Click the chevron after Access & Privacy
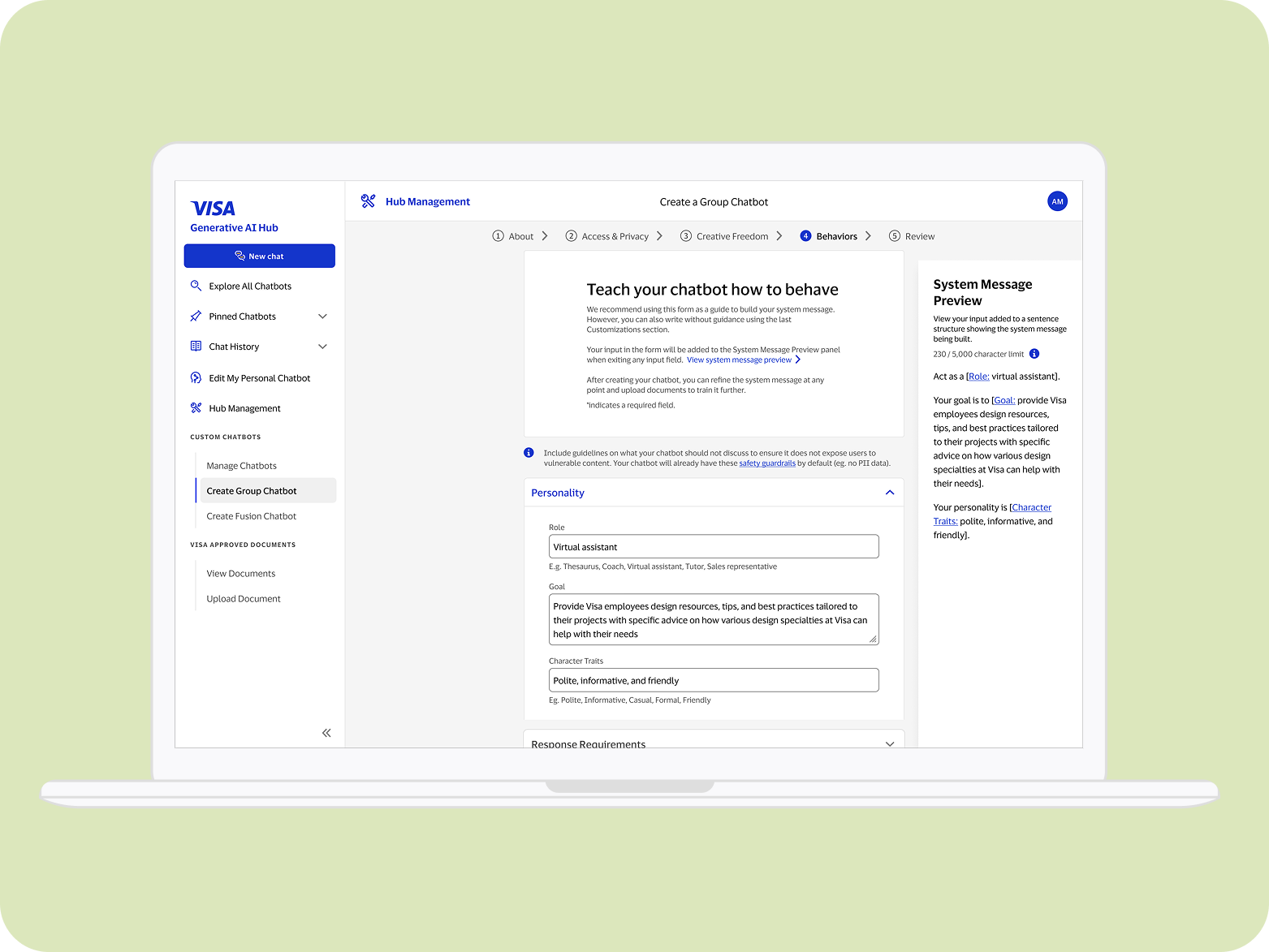Viewport: 1269px width, 952px height. [659, 236]
